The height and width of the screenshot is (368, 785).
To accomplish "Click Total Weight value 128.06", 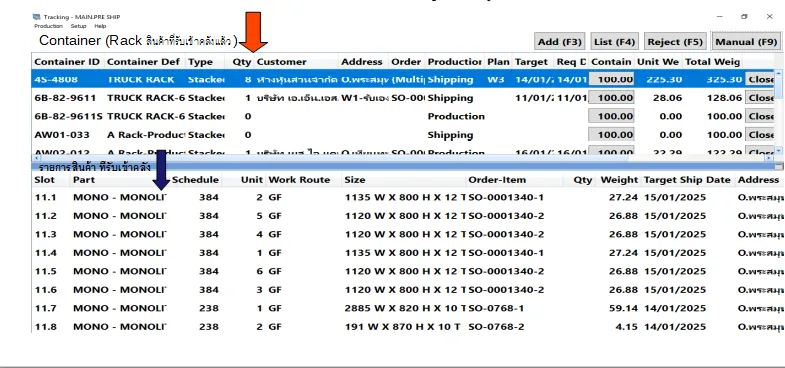I will (x=724, y=98).
